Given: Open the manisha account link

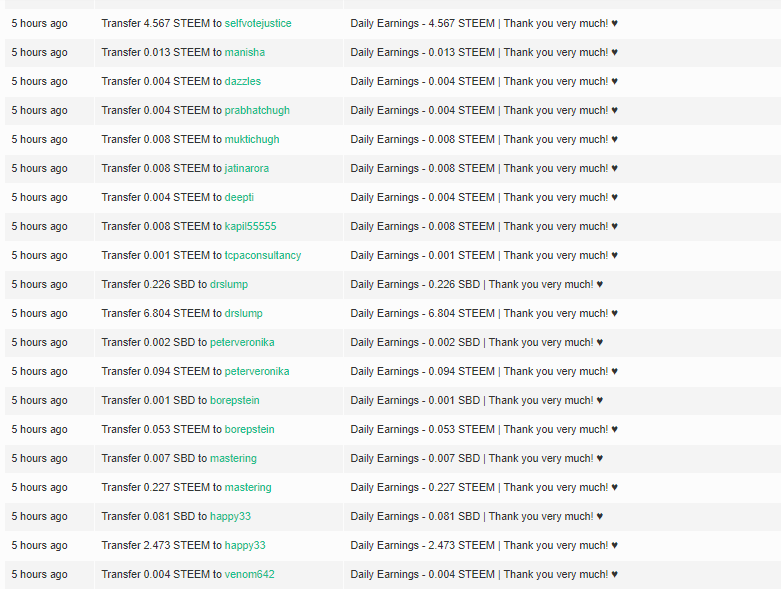Looking at the screenshot, I should click(245, 52).
